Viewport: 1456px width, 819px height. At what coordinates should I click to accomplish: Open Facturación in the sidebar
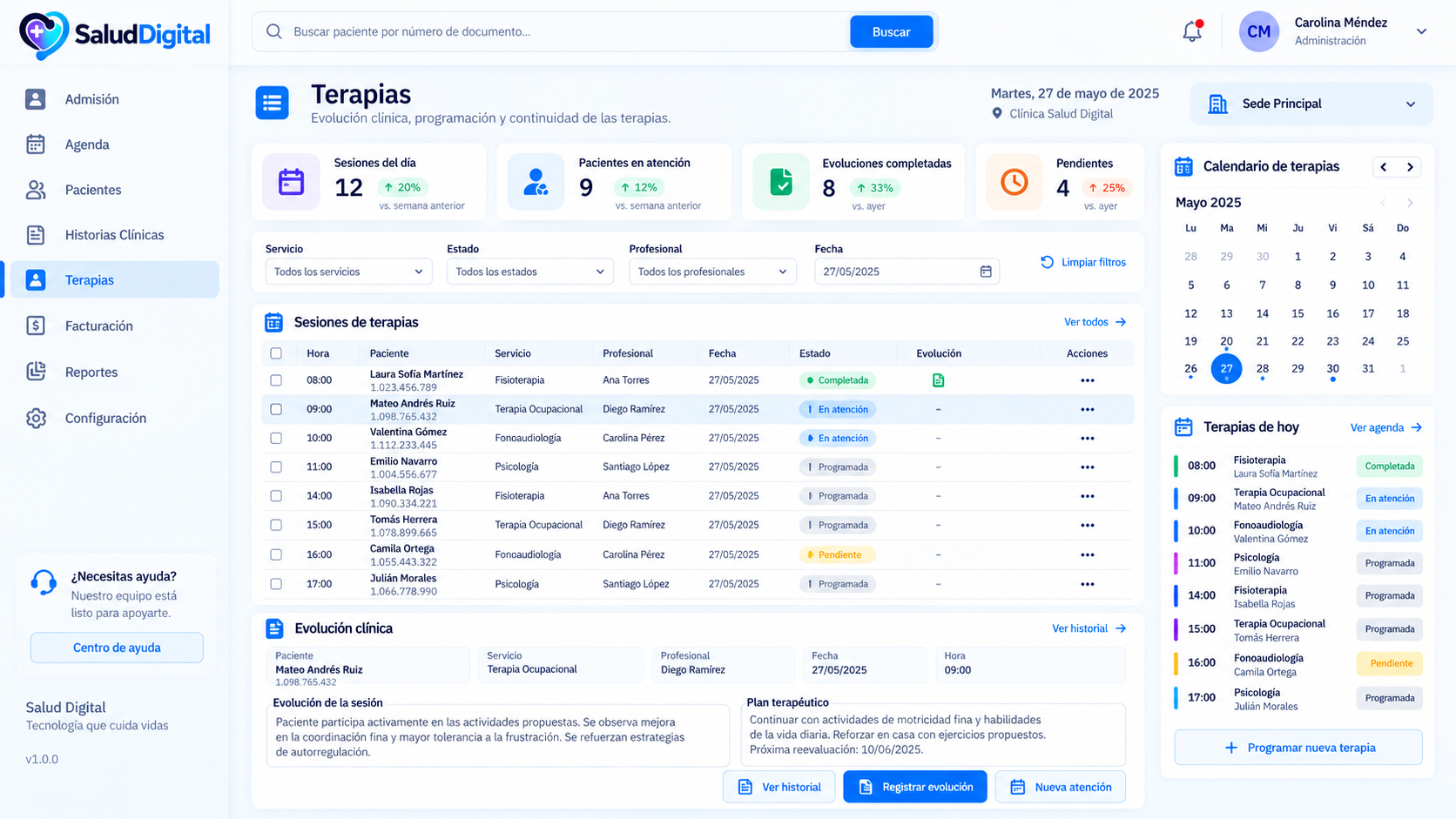114,326
